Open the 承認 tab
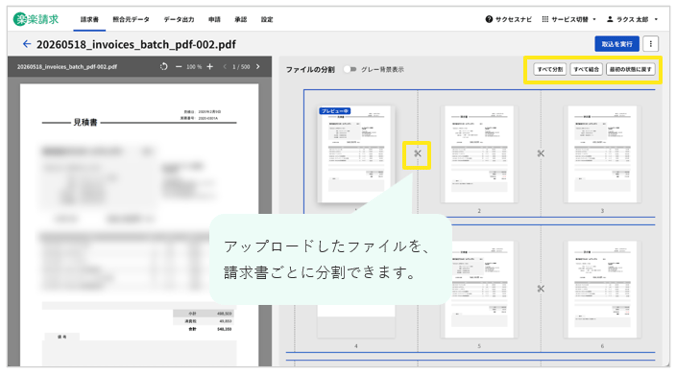 [x=241, y=19]
